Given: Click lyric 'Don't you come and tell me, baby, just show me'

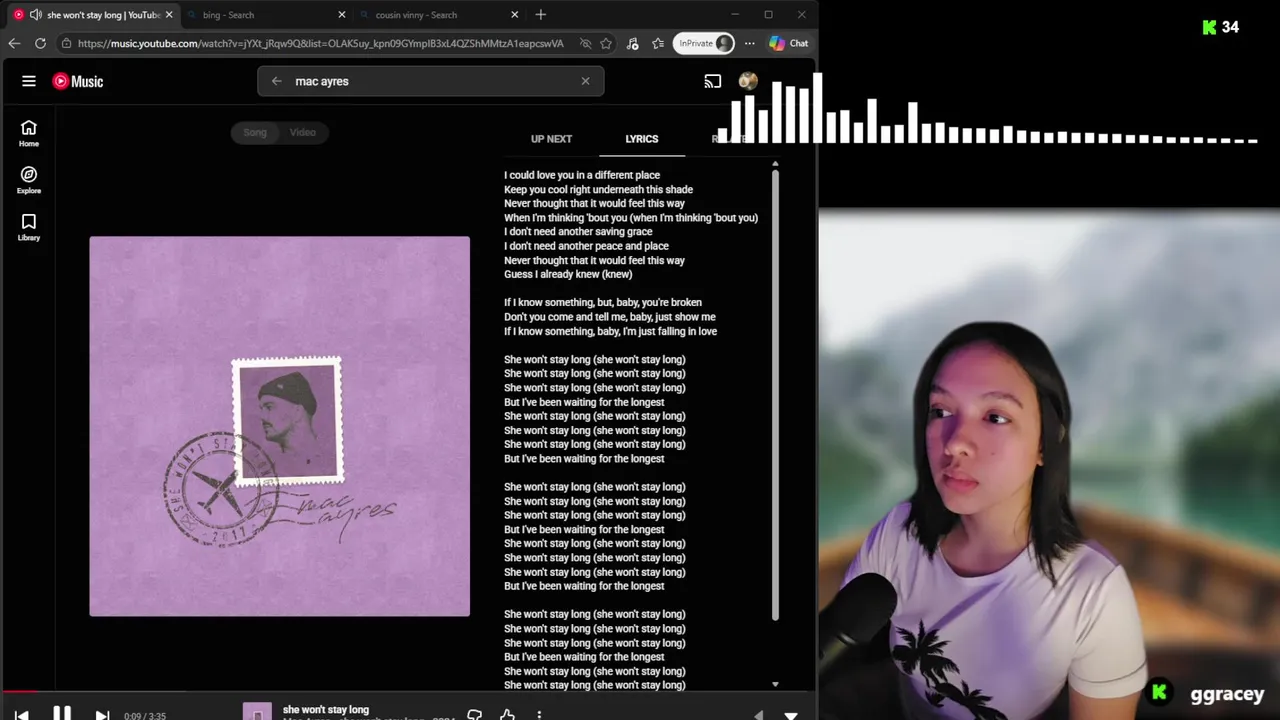Looking at the screenshot, I should pos(610,317).
